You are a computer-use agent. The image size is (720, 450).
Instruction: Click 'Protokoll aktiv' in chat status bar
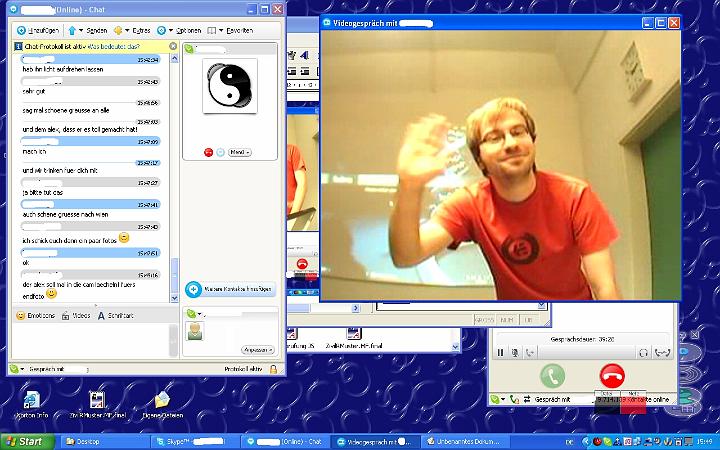[x=243, y=369]
